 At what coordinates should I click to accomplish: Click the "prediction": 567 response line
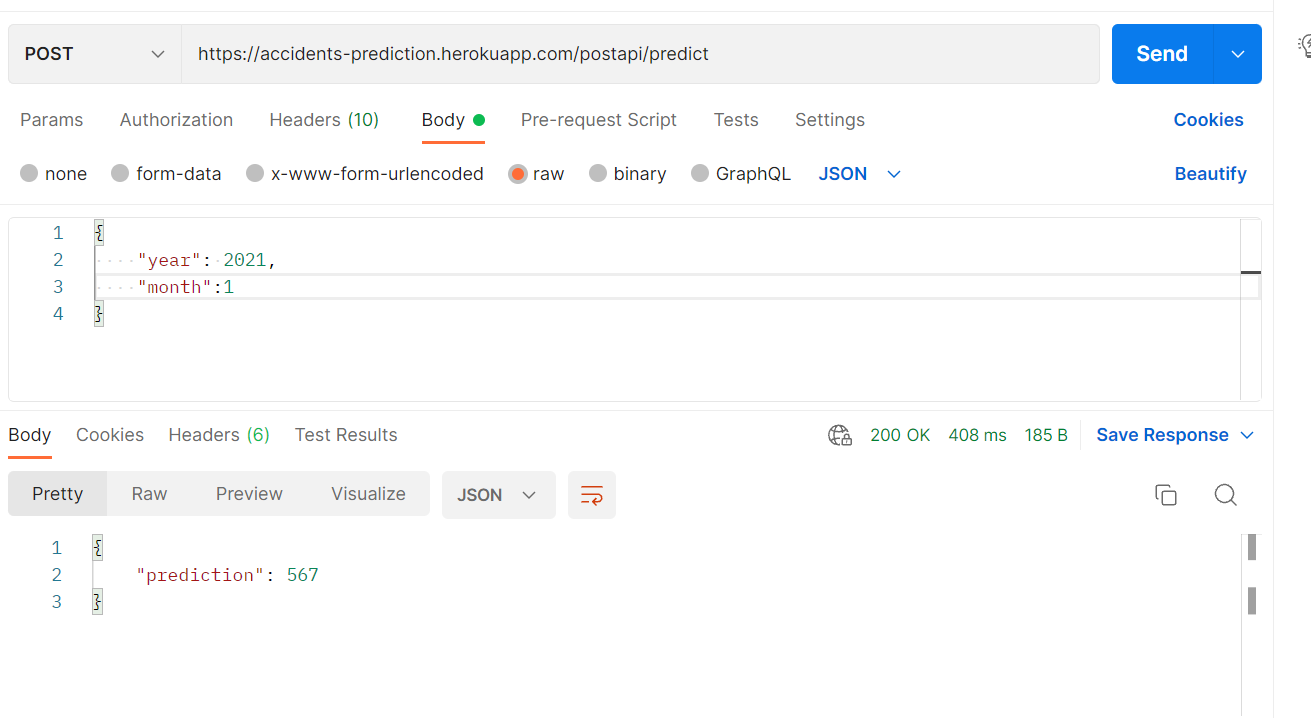click(228, 575)
